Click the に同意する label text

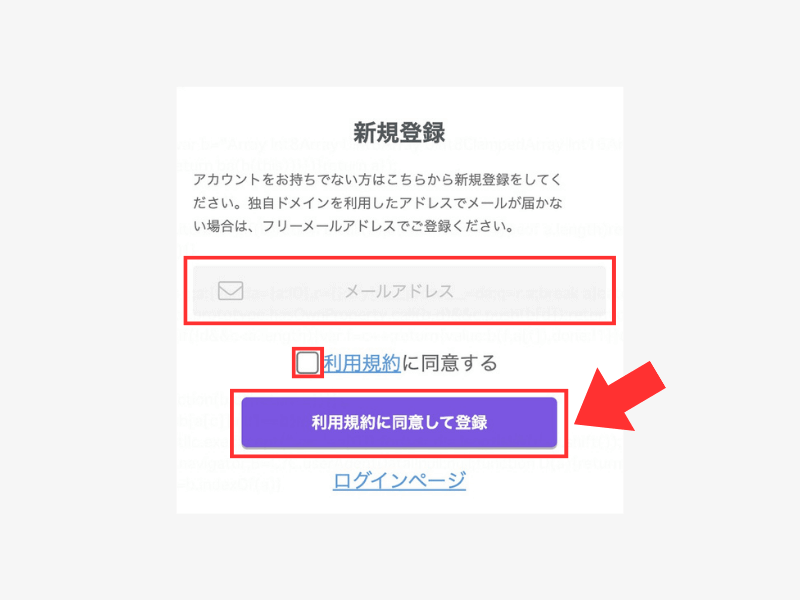[449, 363]
